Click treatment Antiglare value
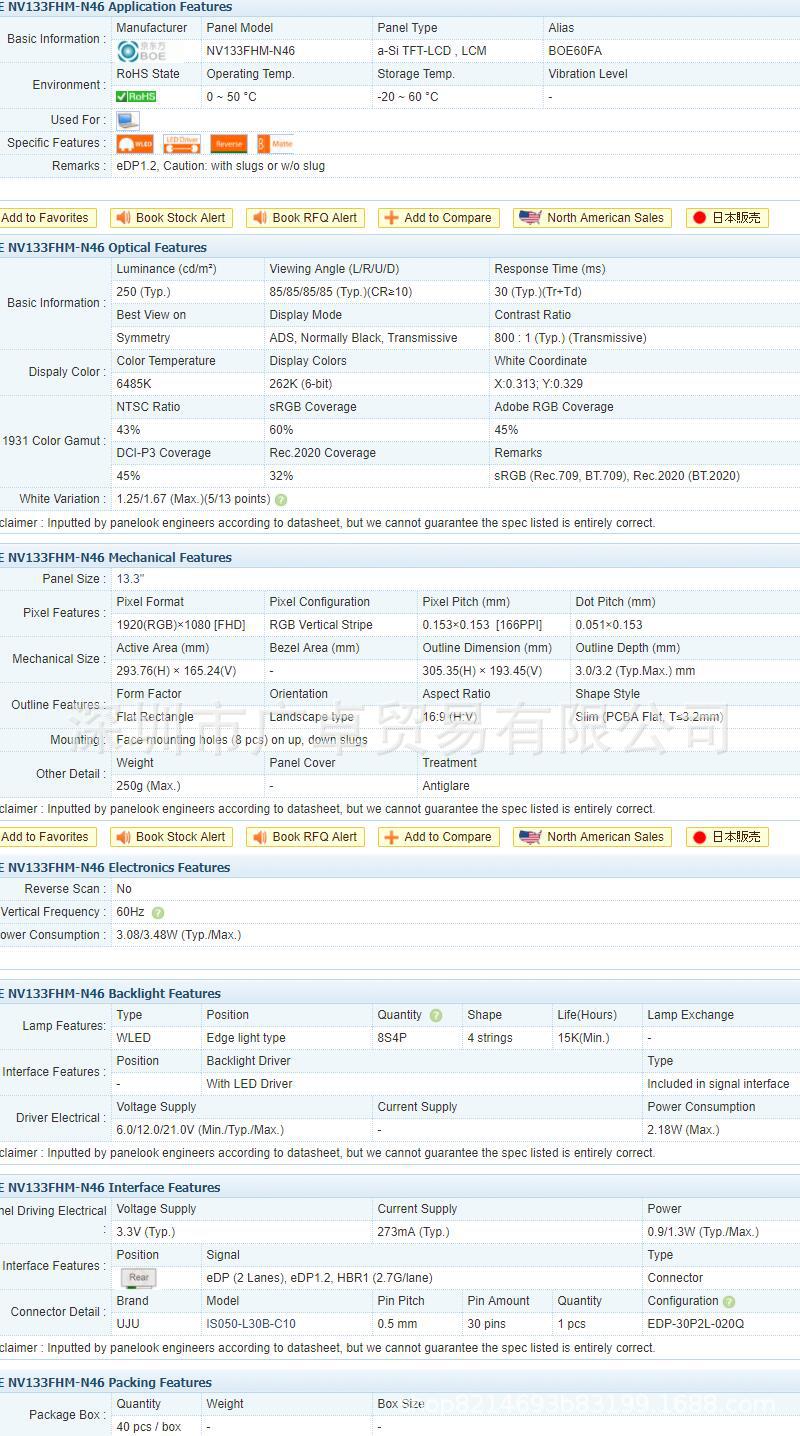The width and height of the screenshot is (800, 1436). pos(446,786)
